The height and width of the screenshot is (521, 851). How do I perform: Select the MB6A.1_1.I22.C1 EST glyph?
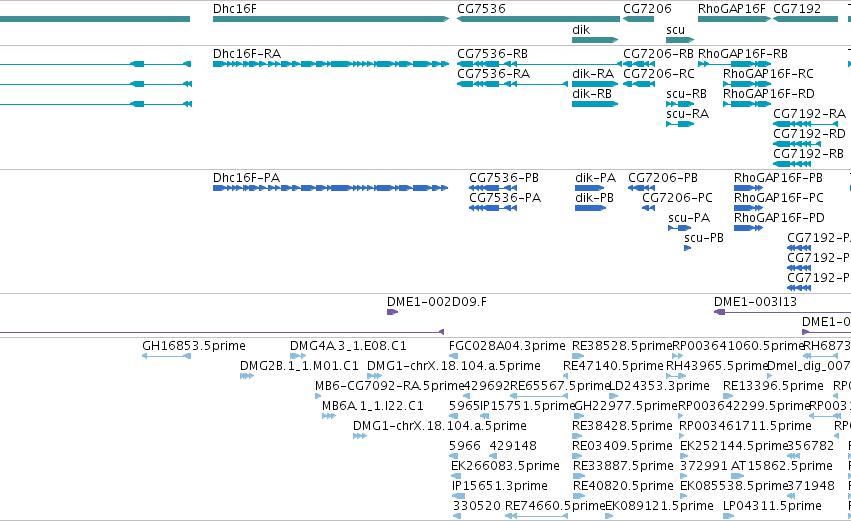pyautogui.click(x=329, y=416)
